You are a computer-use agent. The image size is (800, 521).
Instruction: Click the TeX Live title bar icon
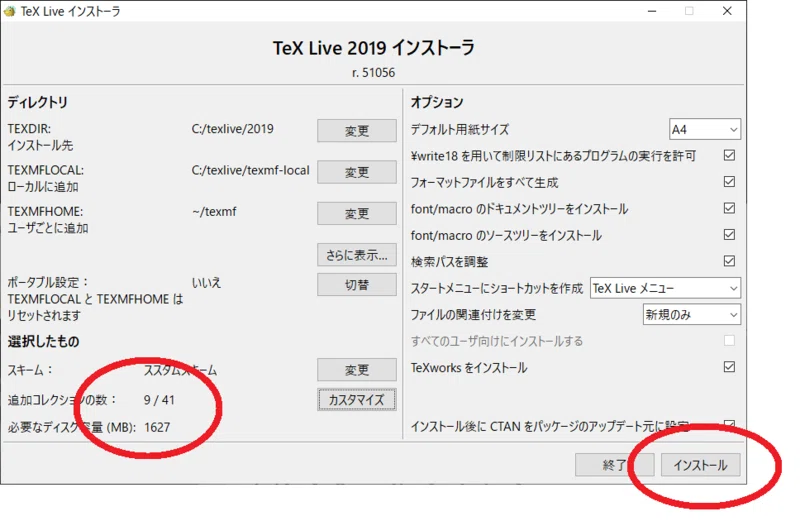pos(10,11)
